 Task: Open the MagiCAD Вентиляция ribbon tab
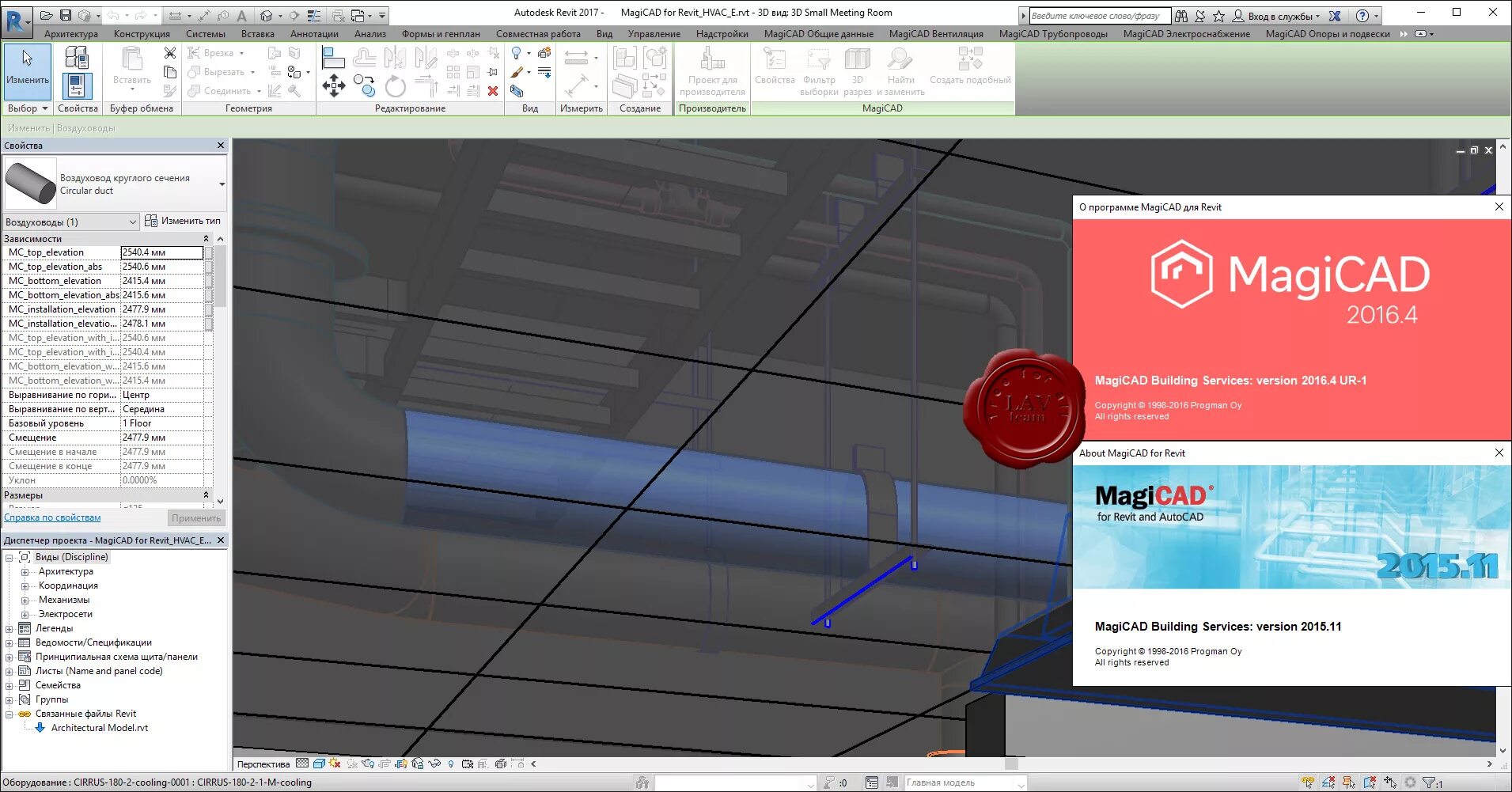(936, 34)
